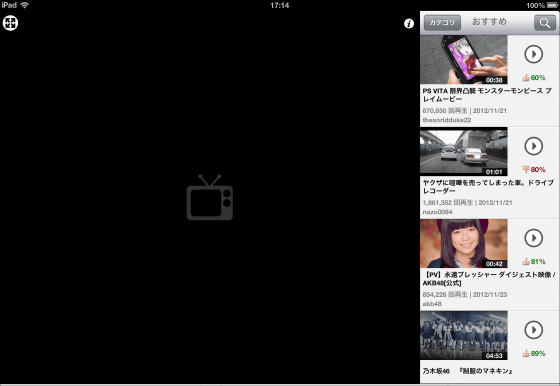Tap the 80% thumbs-down rating

[534, 169]
